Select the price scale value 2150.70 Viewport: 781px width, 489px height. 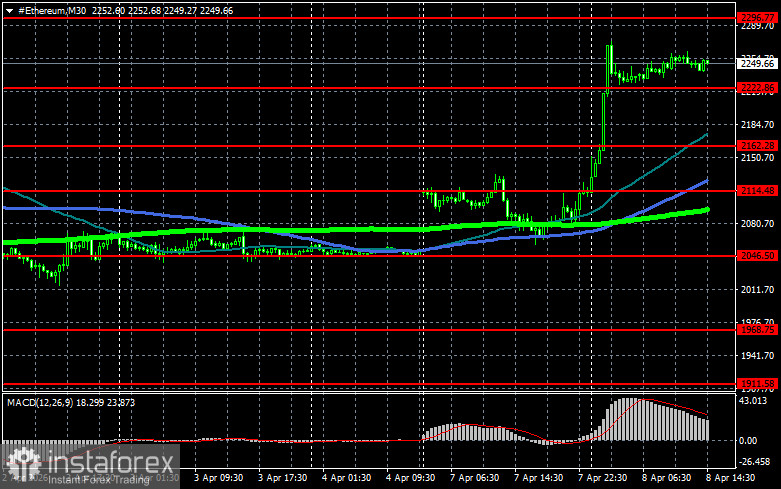tap(758, 157)
